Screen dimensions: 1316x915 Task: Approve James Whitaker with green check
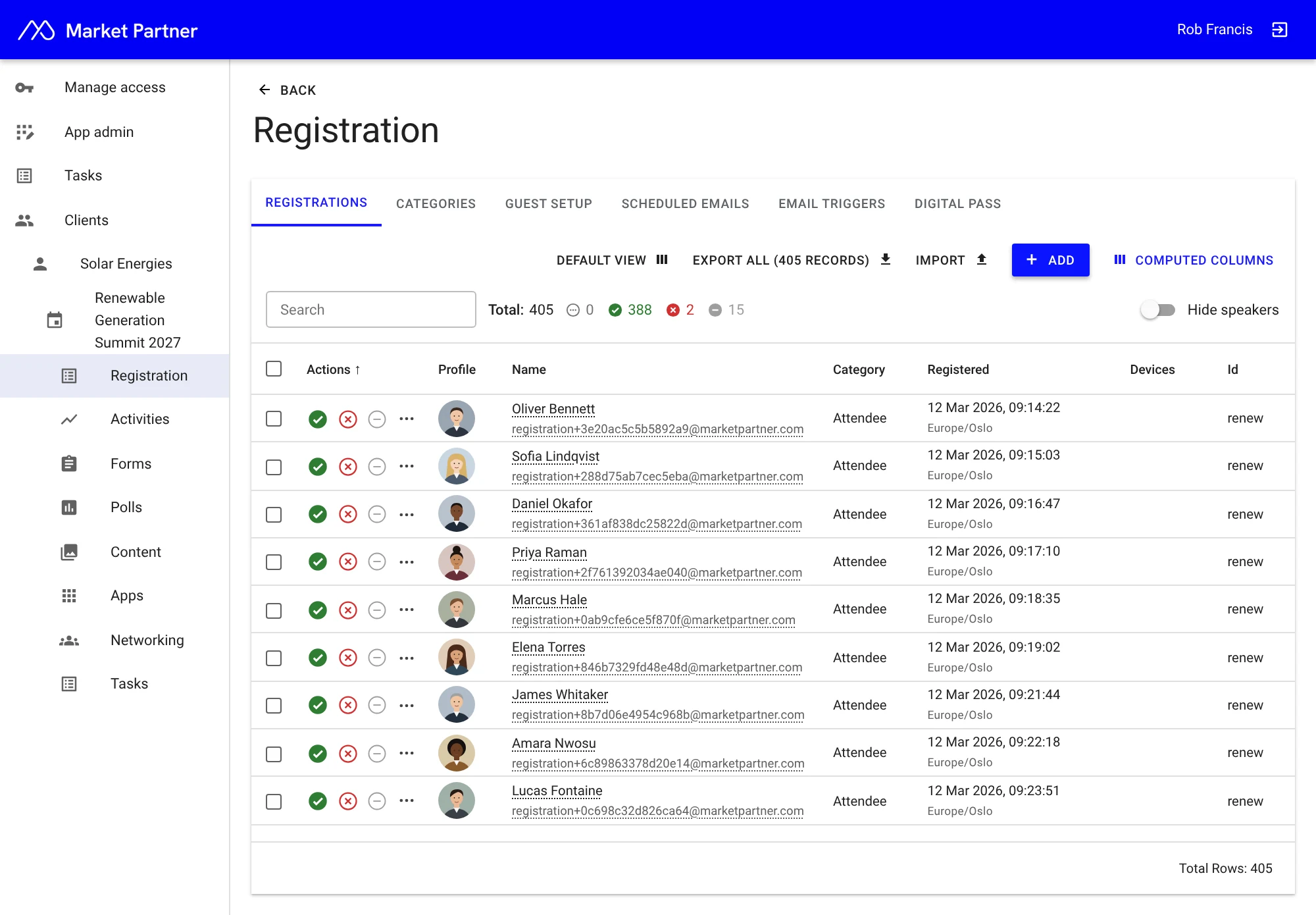coord(318,705)
